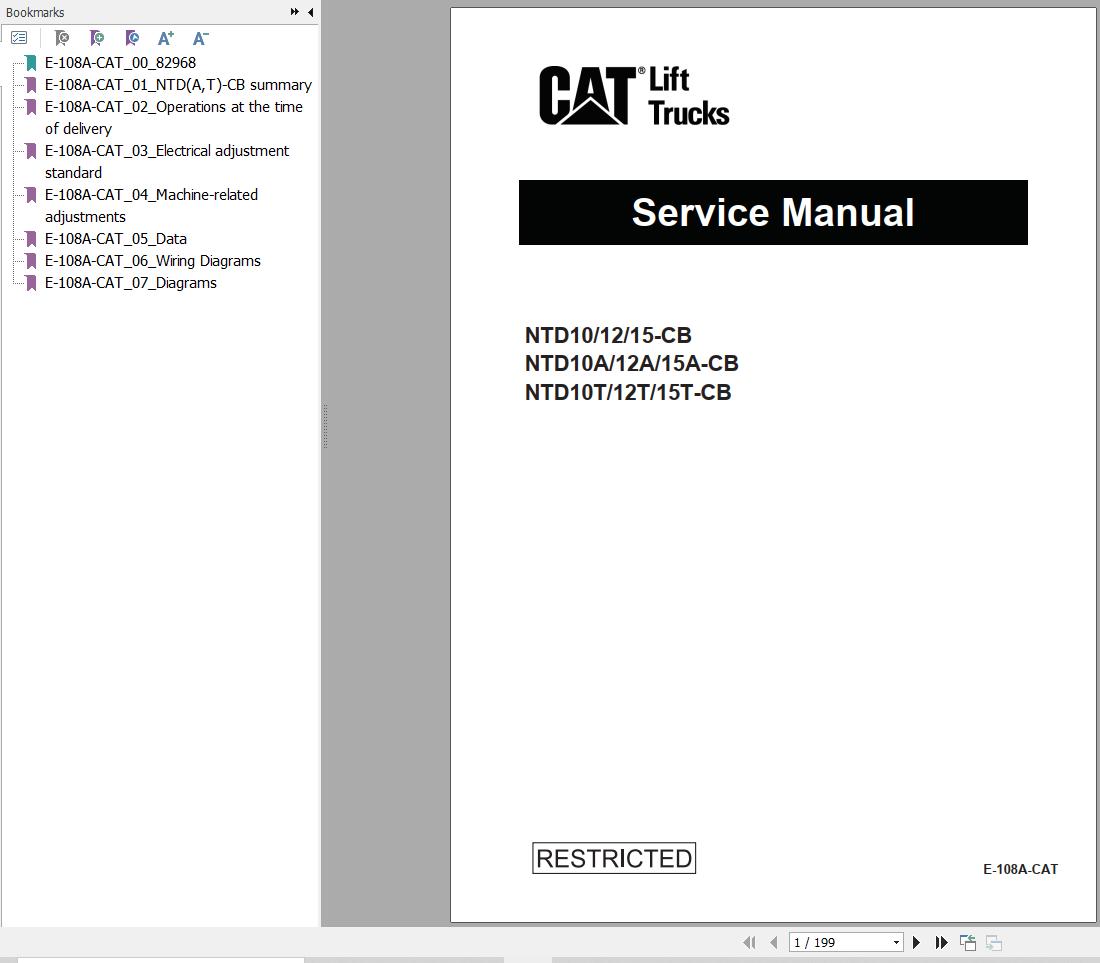This screenshot has height=963, width=1100.
Task: Decrease bookmark text size with A- icon
Action: pyautogui.click(x=200, y=37)
